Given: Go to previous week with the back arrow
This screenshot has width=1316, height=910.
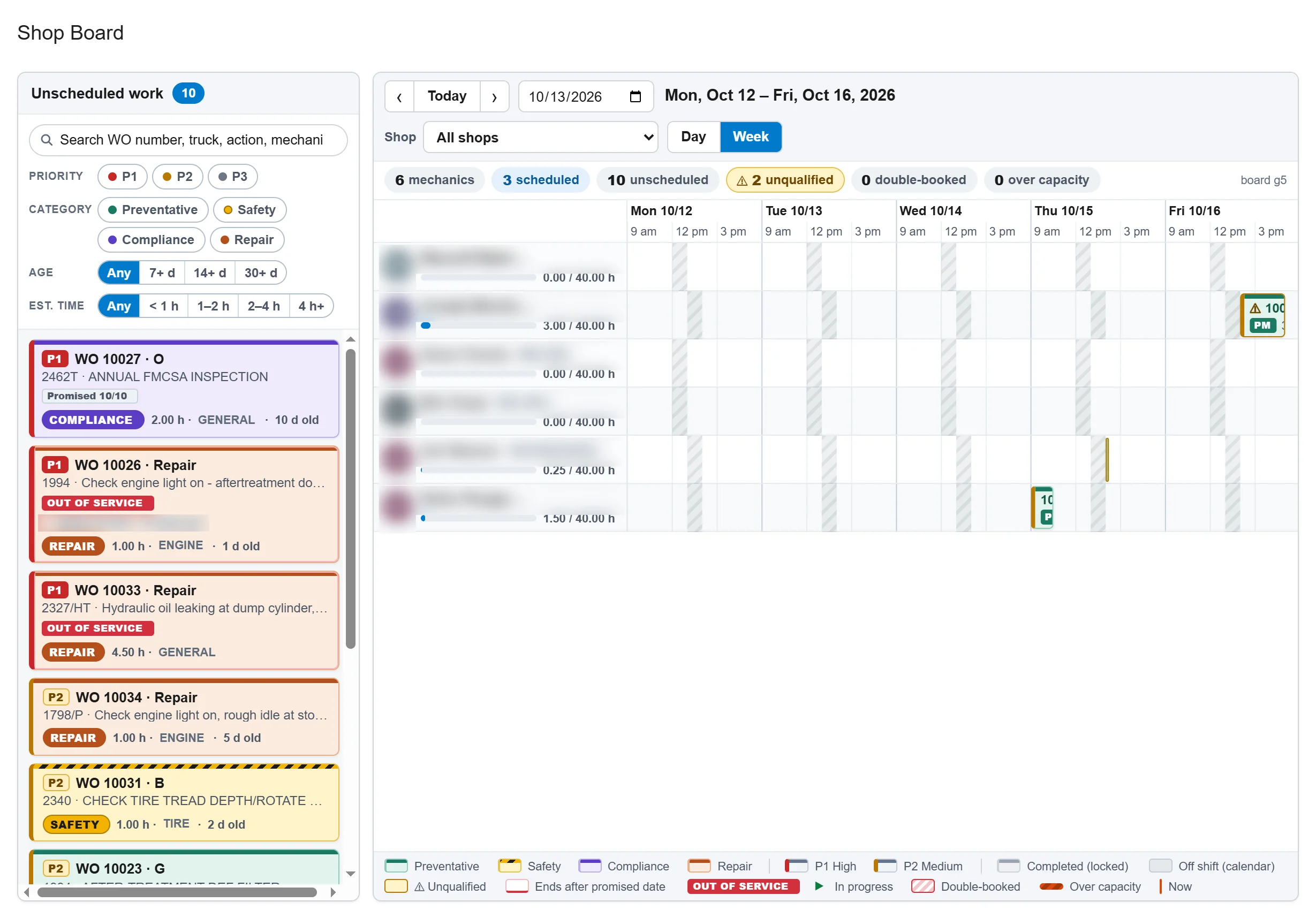Looking at the screenshot, I should pos(399,96).
